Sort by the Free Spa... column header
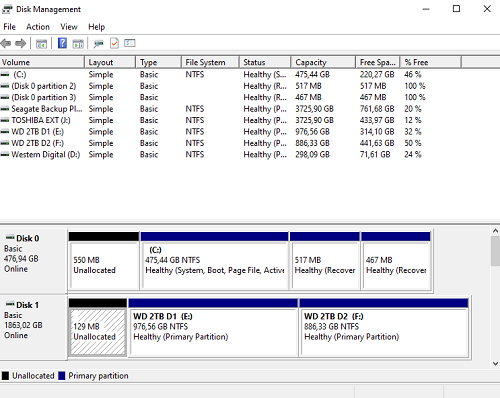Image resolution: width=500 pixels, height=398 pixels. tap(378, 62)
